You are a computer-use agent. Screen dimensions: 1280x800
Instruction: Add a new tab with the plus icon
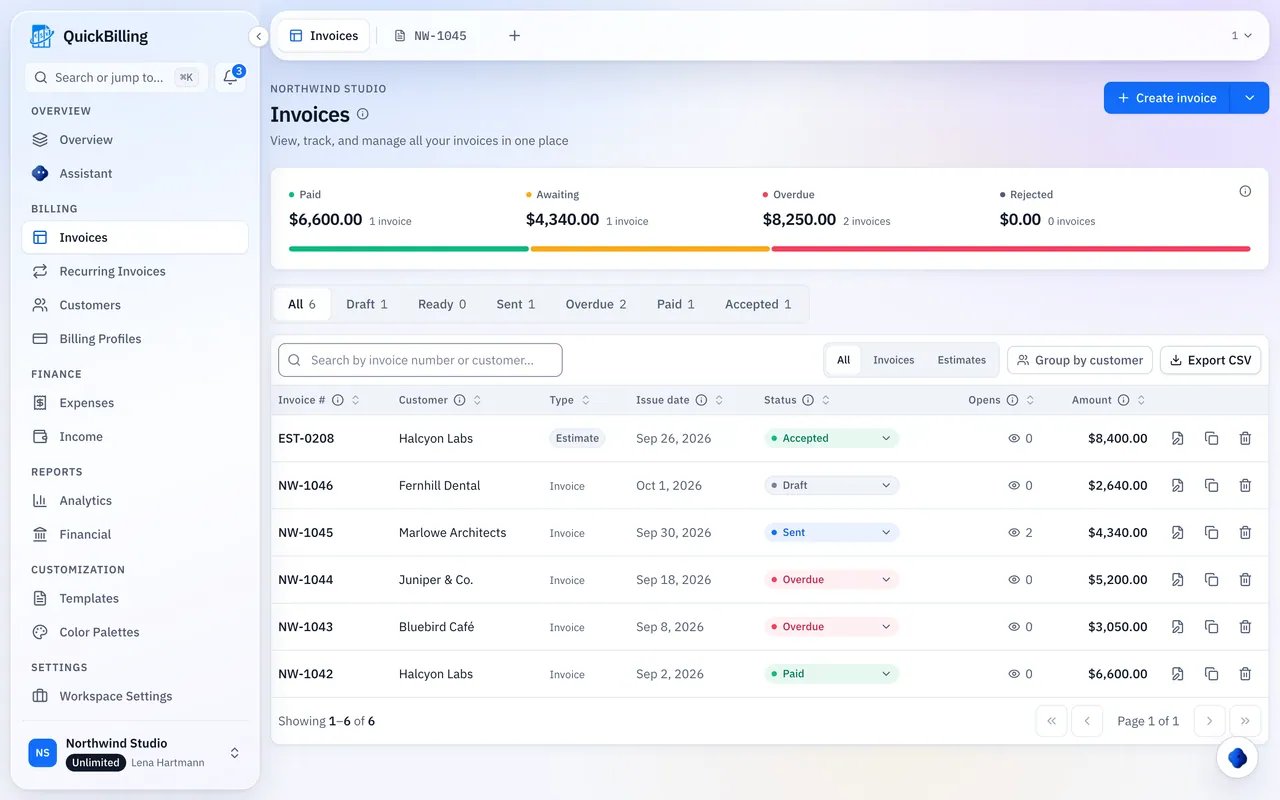(x=514, y=36)
